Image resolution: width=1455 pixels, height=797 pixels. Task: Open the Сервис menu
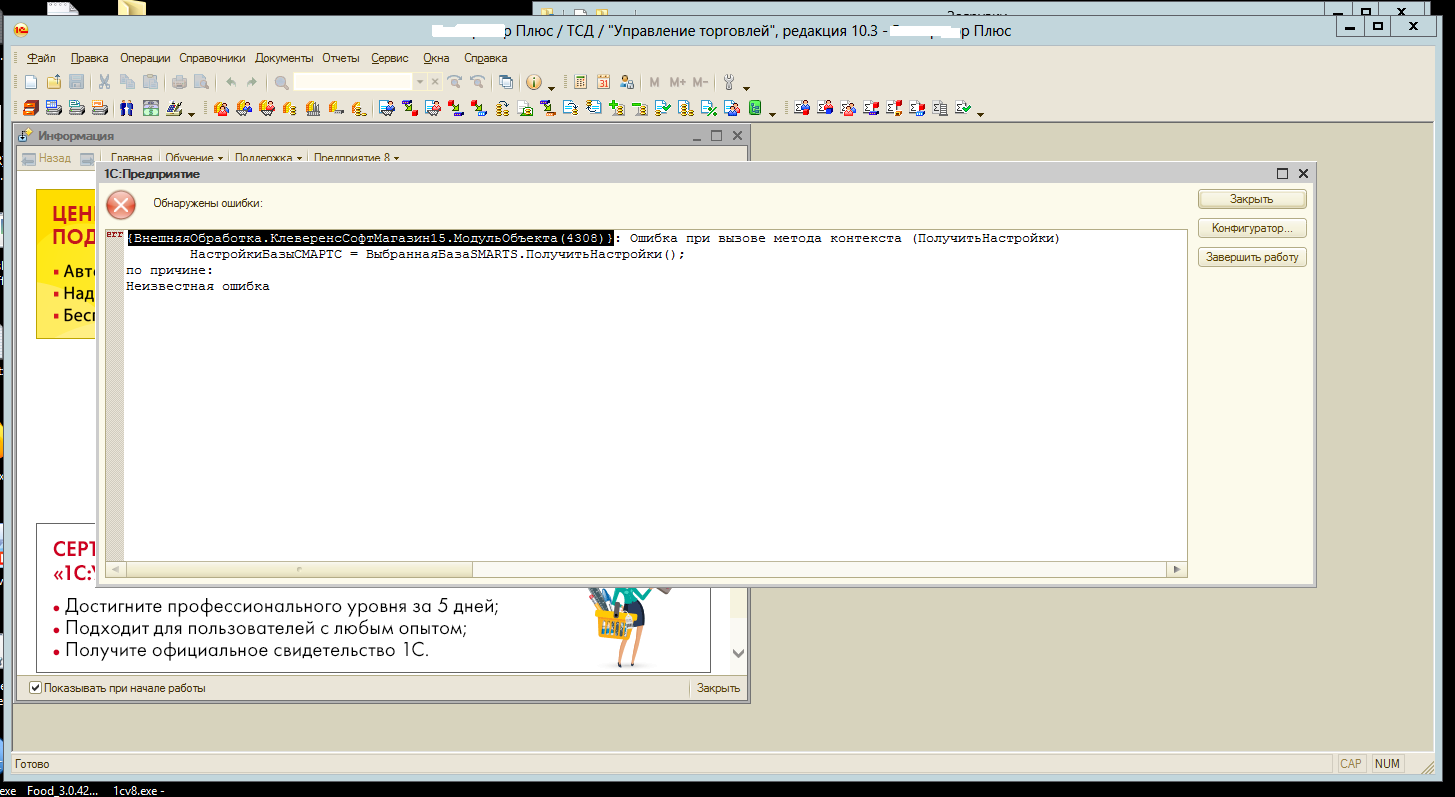[x=390, y=58]
